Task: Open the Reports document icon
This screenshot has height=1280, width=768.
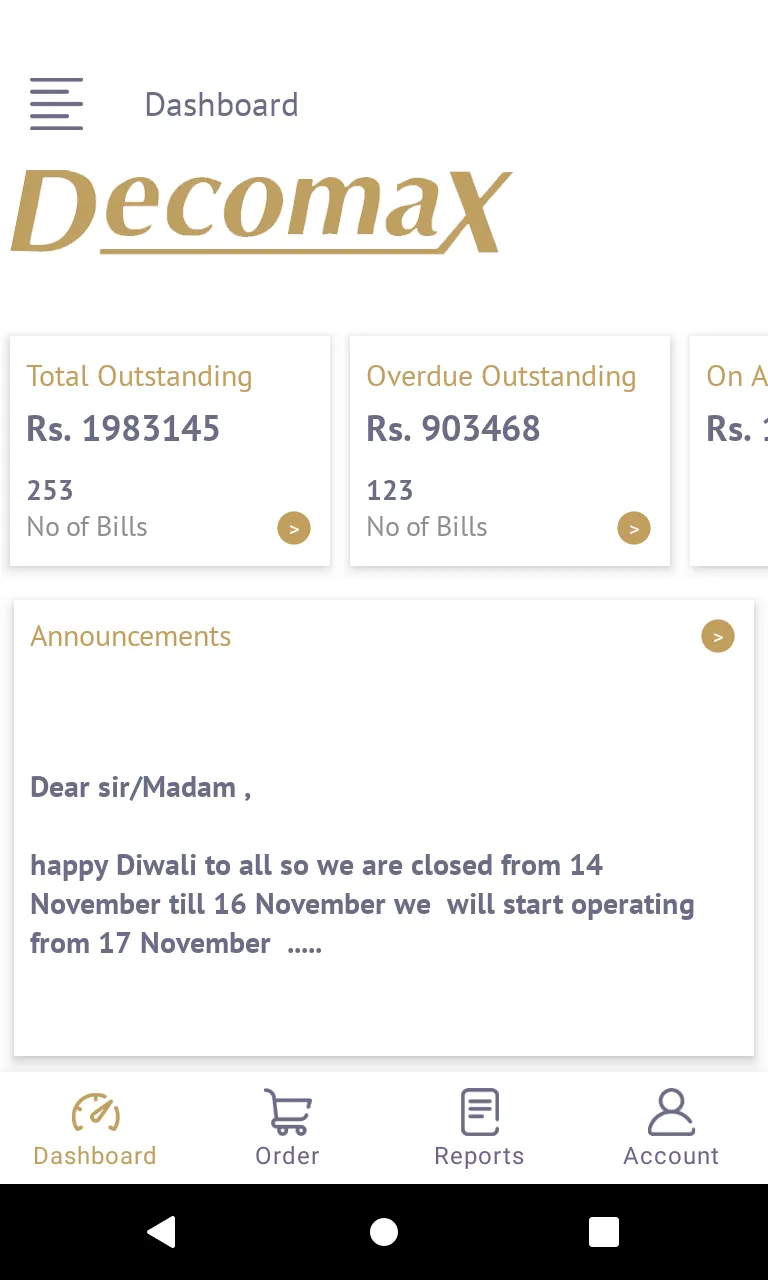Action: coord(480,1112)
